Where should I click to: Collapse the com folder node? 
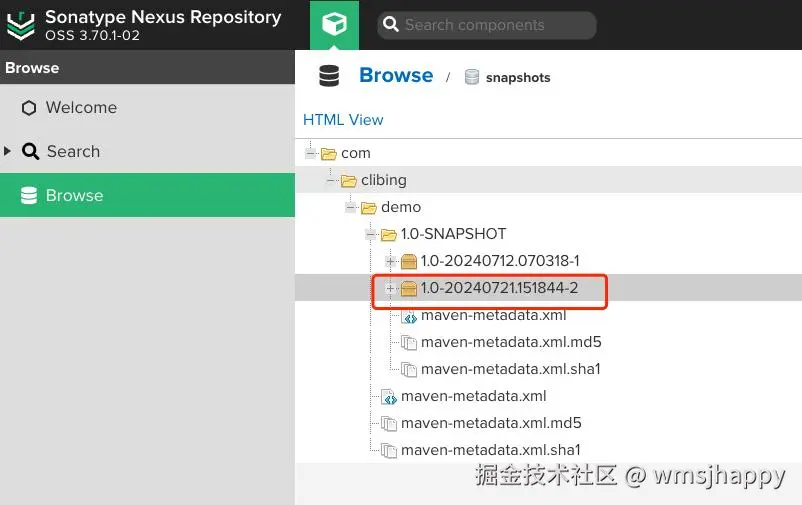[310, 153]
